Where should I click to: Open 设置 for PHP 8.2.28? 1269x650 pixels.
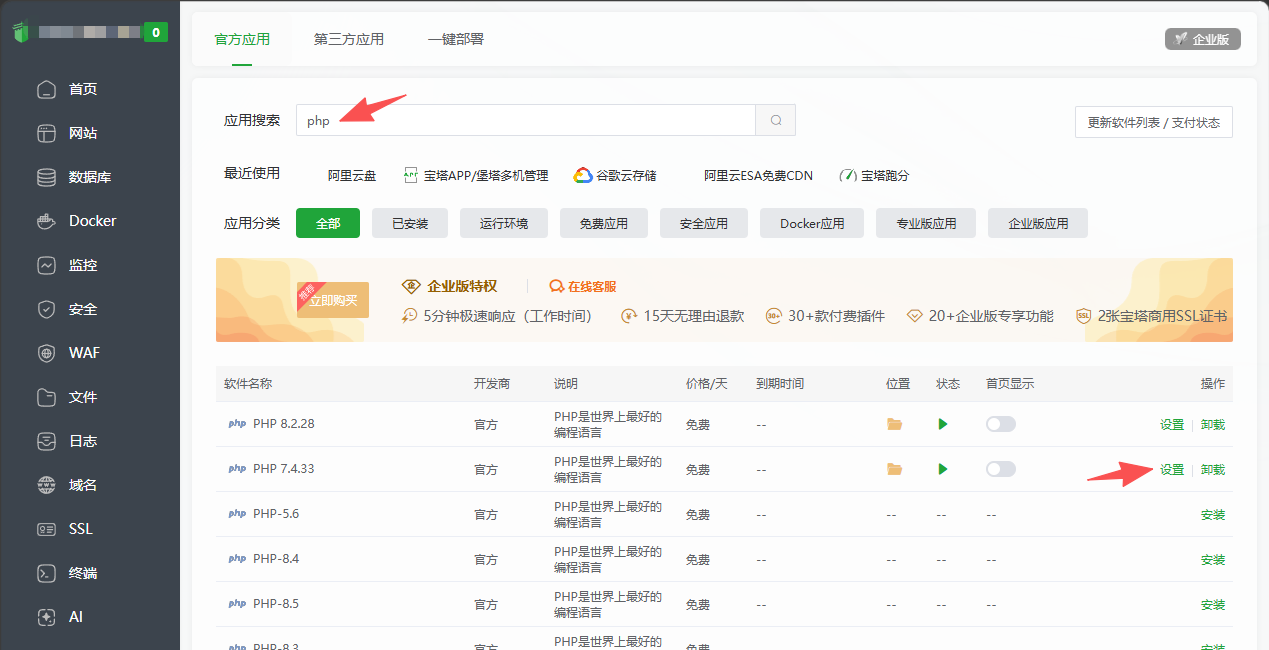point(1172,424)
